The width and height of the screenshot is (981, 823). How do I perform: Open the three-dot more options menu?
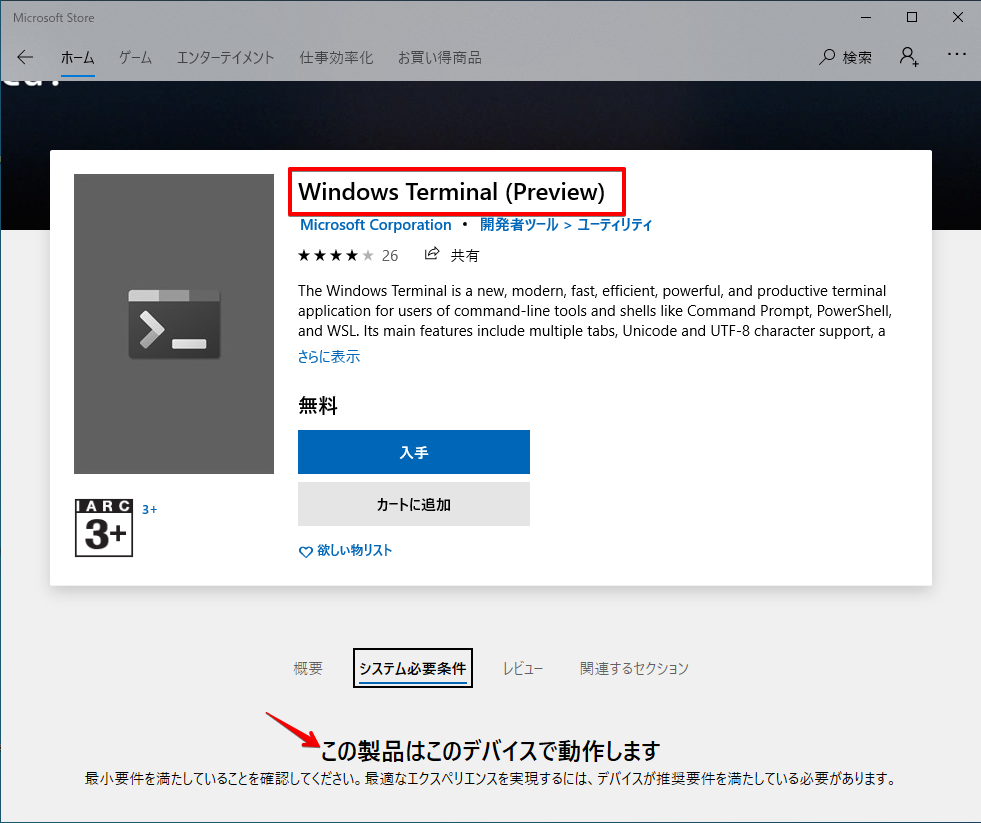[x=957, y=54]
